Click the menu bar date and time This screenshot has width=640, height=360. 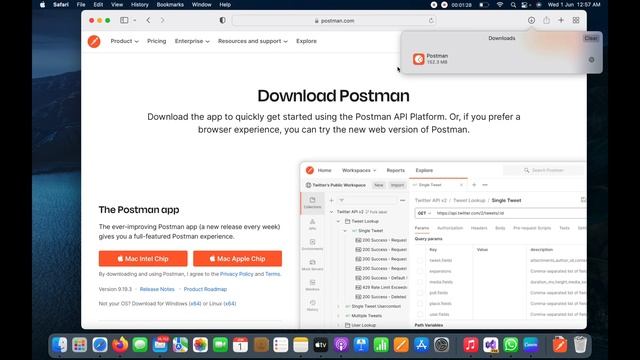574,5
